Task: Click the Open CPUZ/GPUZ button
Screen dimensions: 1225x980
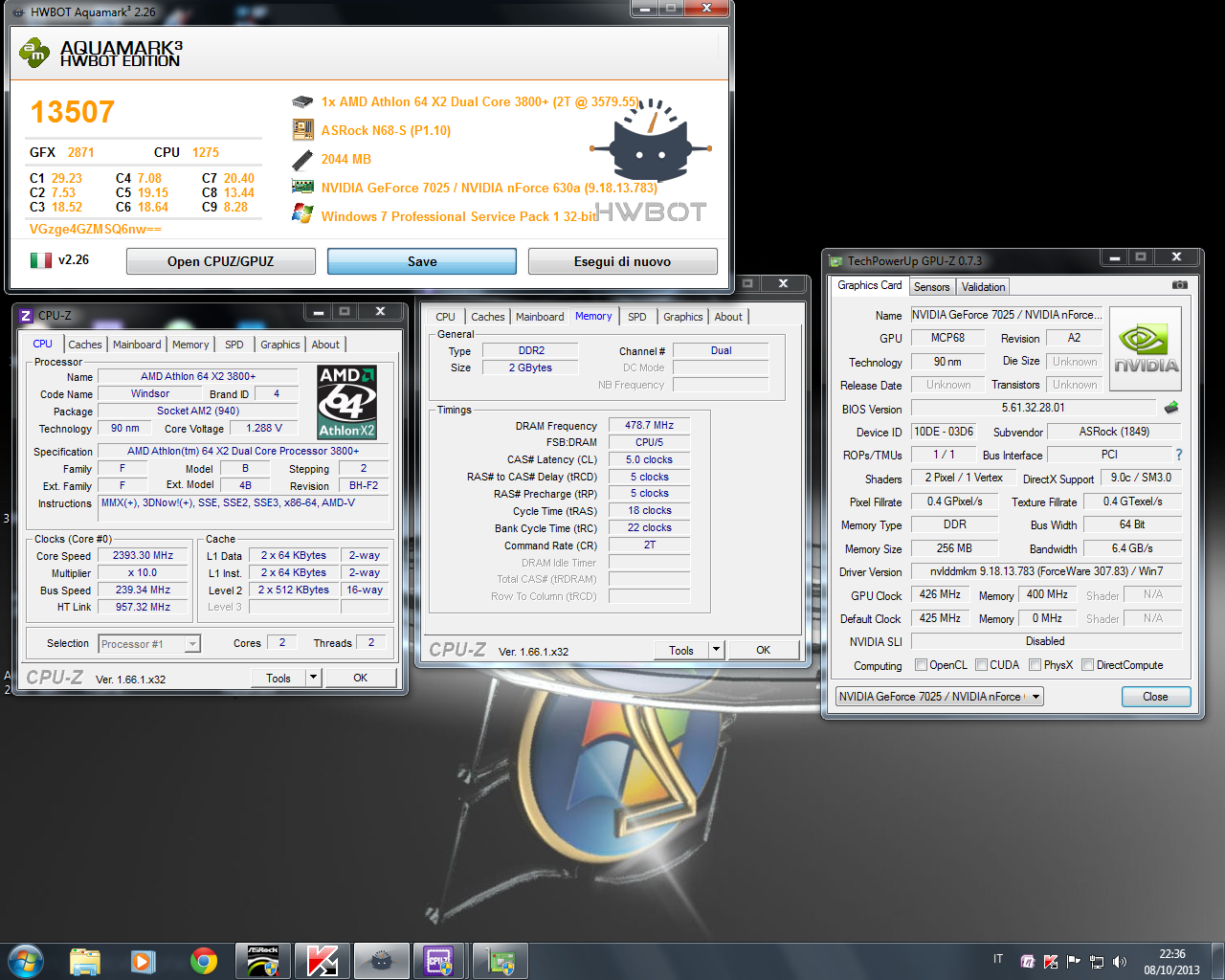Action: pyautogui.click(x=221, y=261)
